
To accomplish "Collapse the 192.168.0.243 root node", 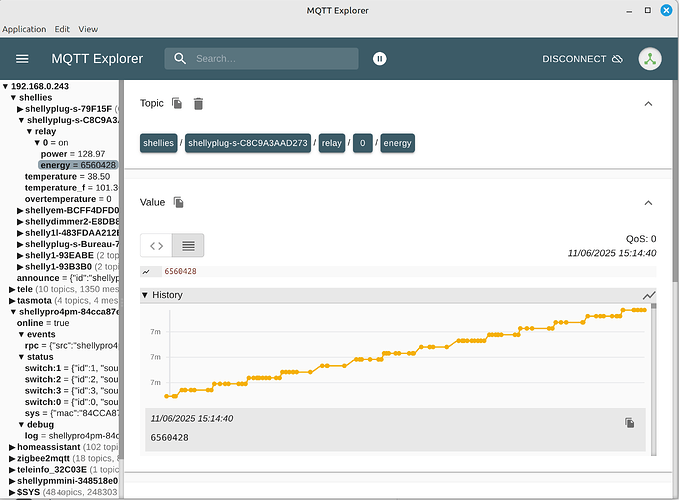I will point(5,87).
